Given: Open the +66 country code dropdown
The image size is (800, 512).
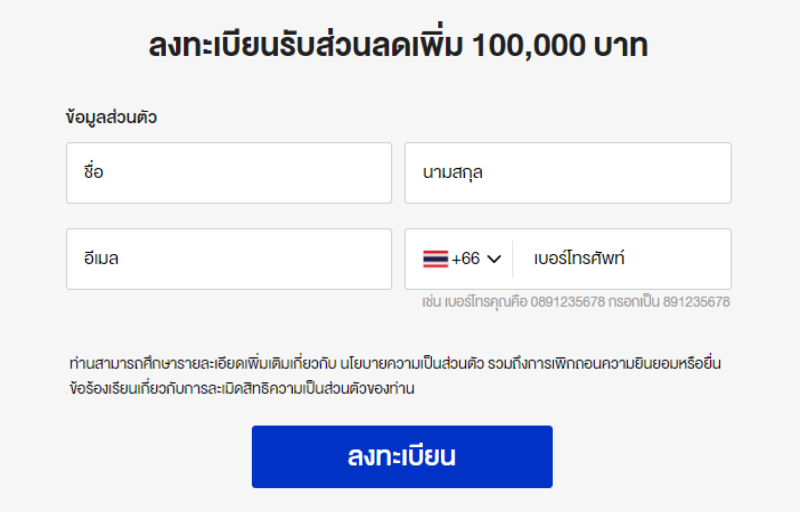Looking at the screenshot, I should point(462,259).
